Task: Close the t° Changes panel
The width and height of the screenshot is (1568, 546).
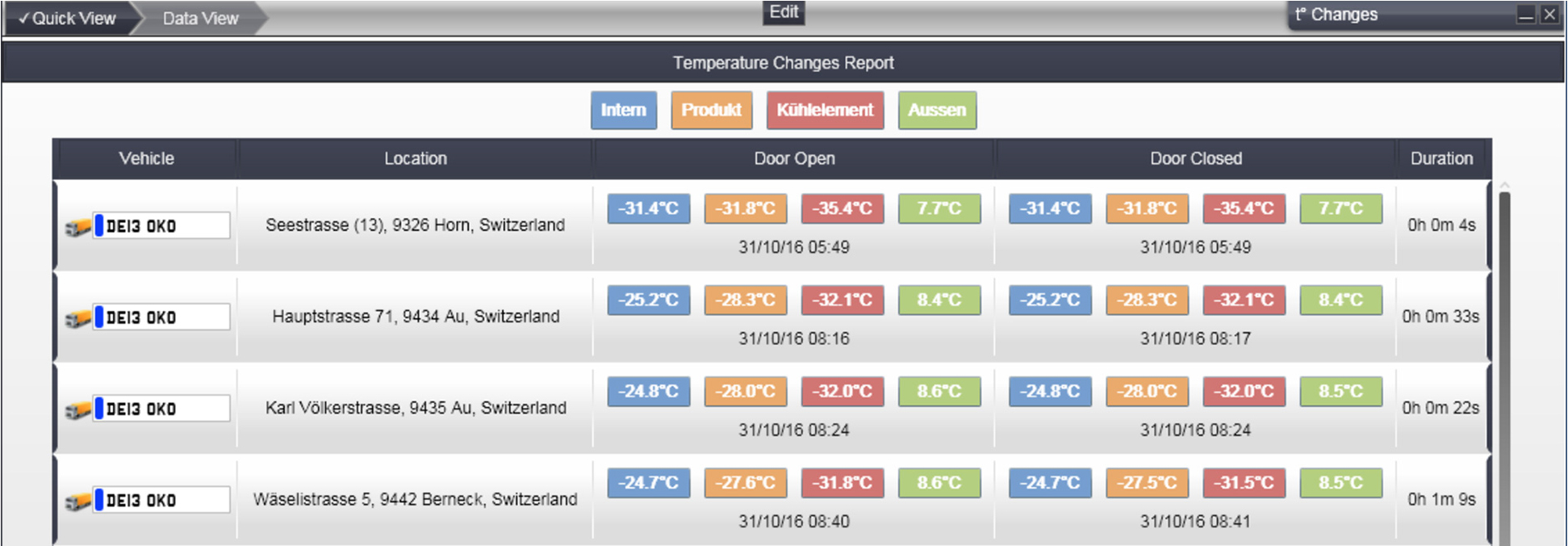Action: coord(1549,15)
